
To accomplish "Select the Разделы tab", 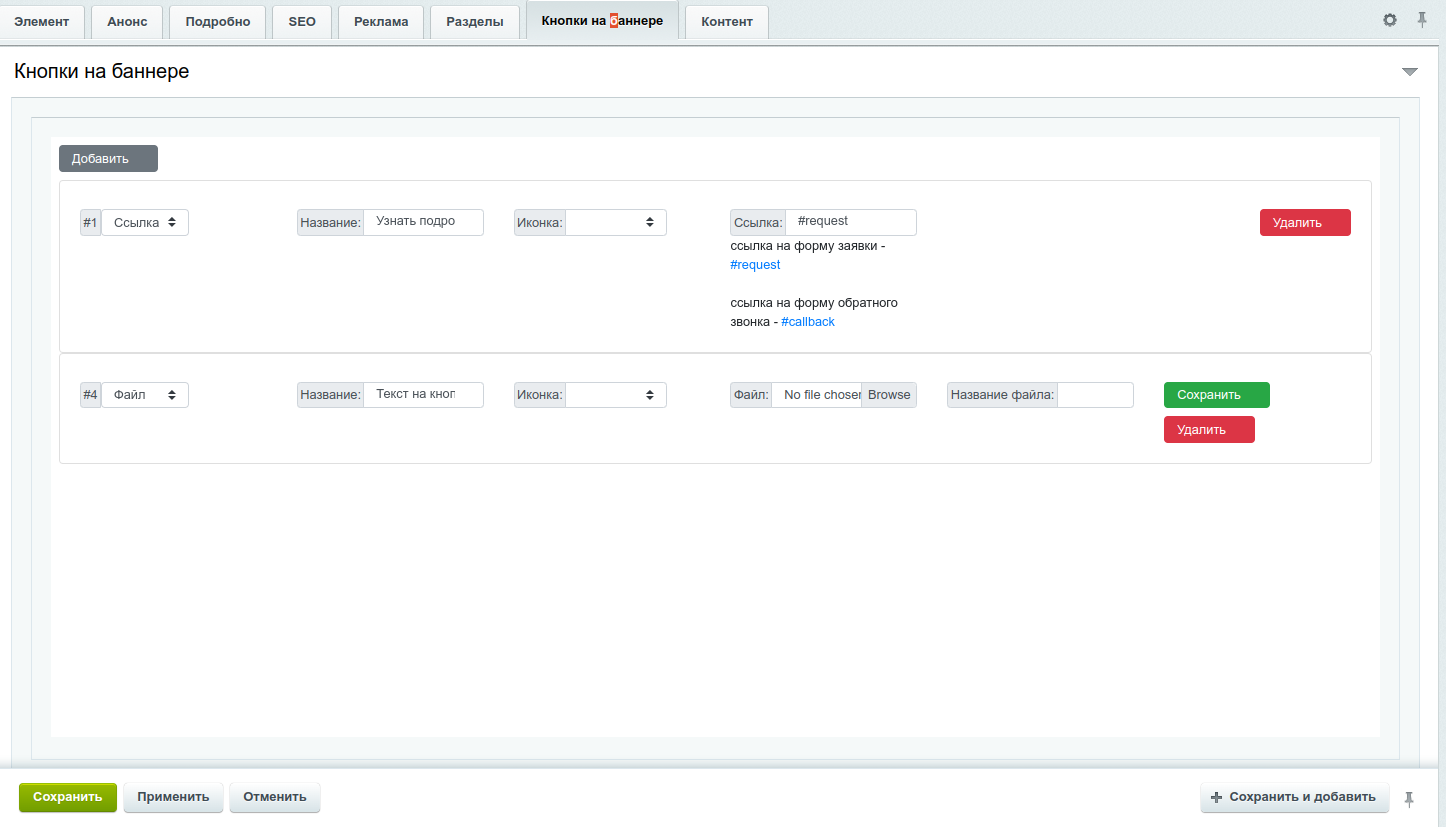I will tap(475, 22).
